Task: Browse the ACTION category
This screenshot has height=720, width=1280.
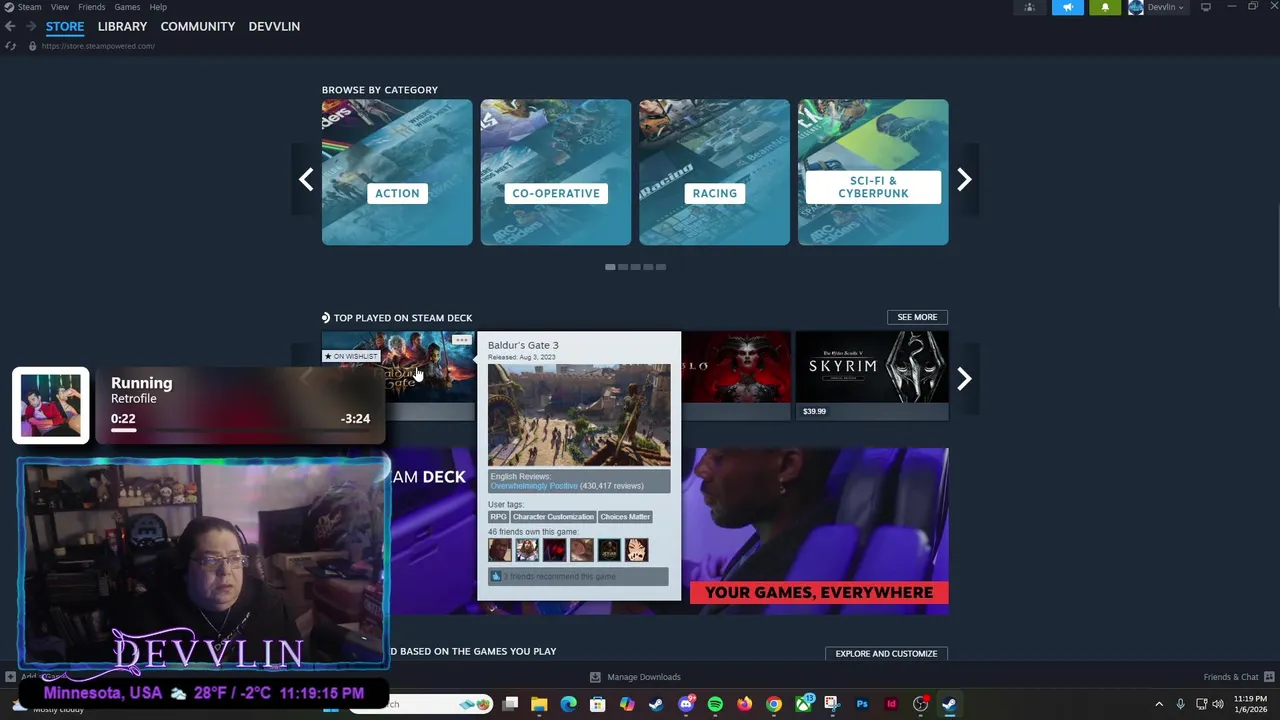Action: click(x=397, y=172)
